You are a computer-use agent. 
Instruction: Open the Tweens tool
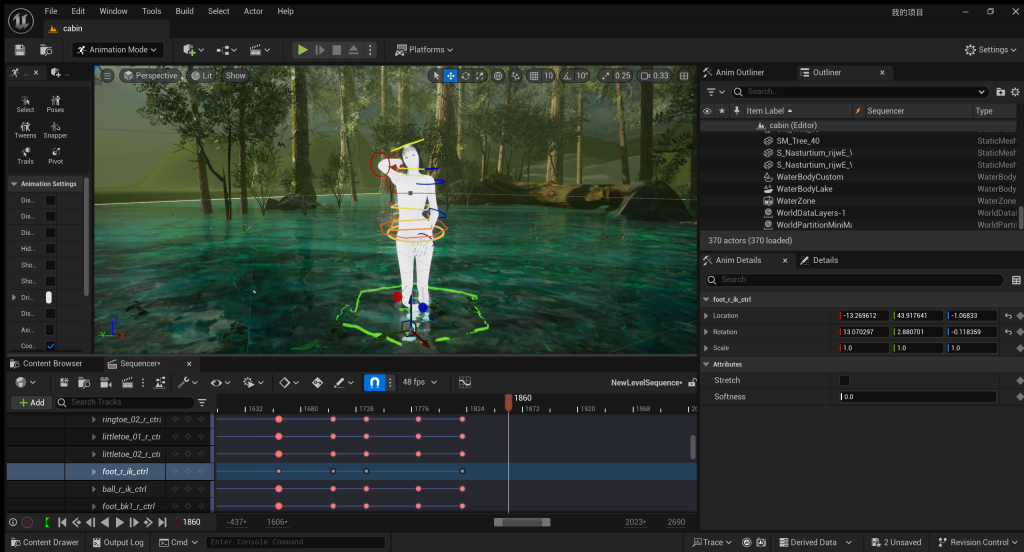click(x=25, y=129)
